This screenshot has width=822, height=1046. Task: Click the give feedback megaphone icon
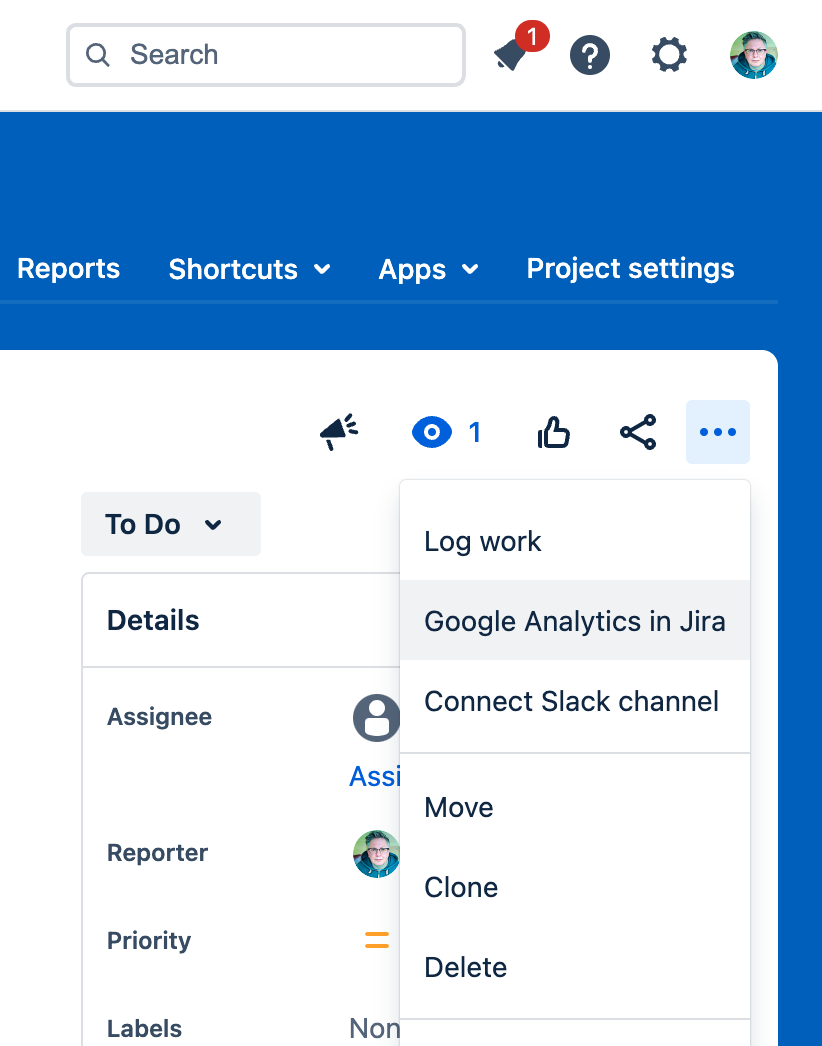[x=339, y=432]
